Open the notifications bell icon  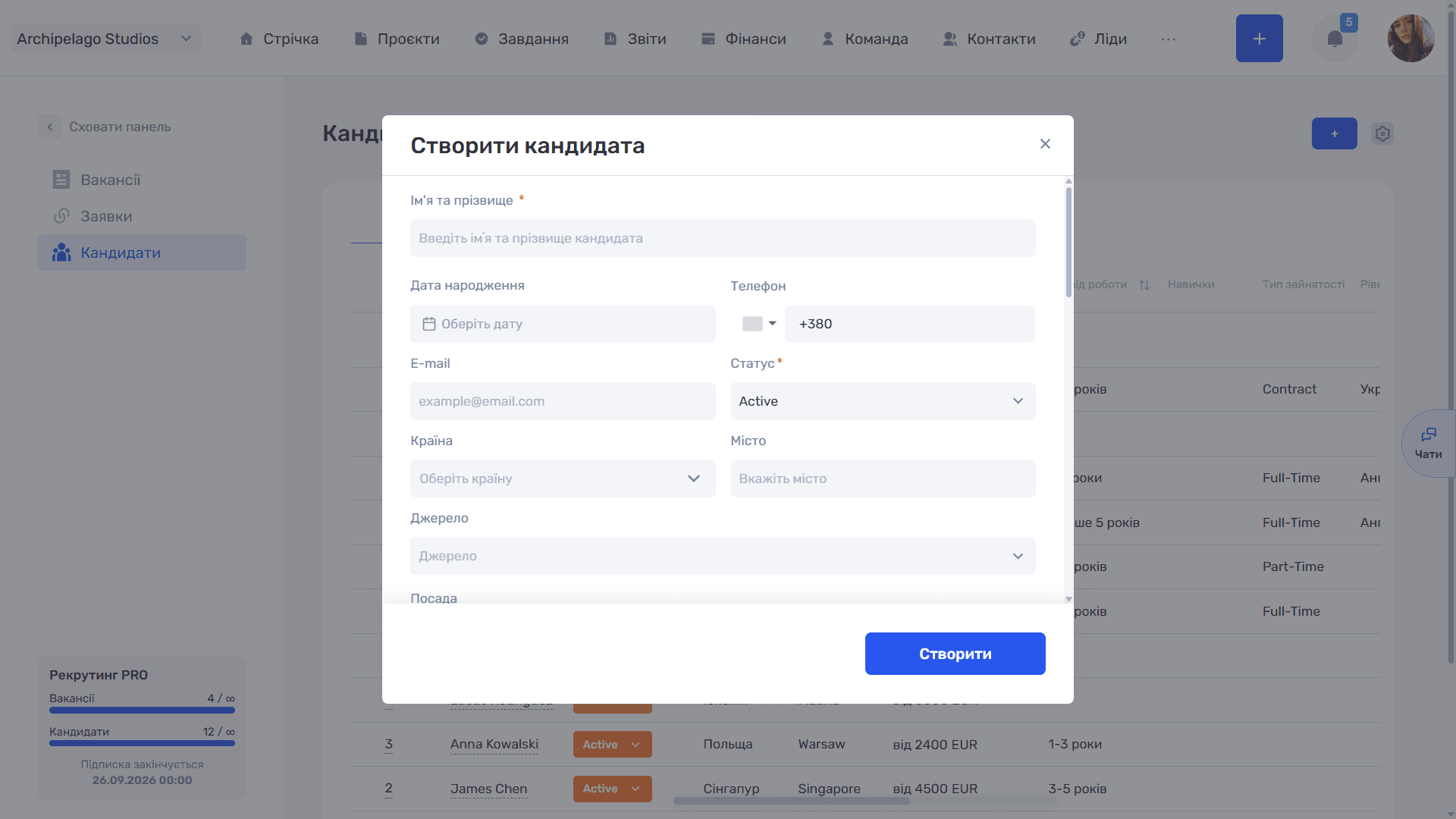1335,39
